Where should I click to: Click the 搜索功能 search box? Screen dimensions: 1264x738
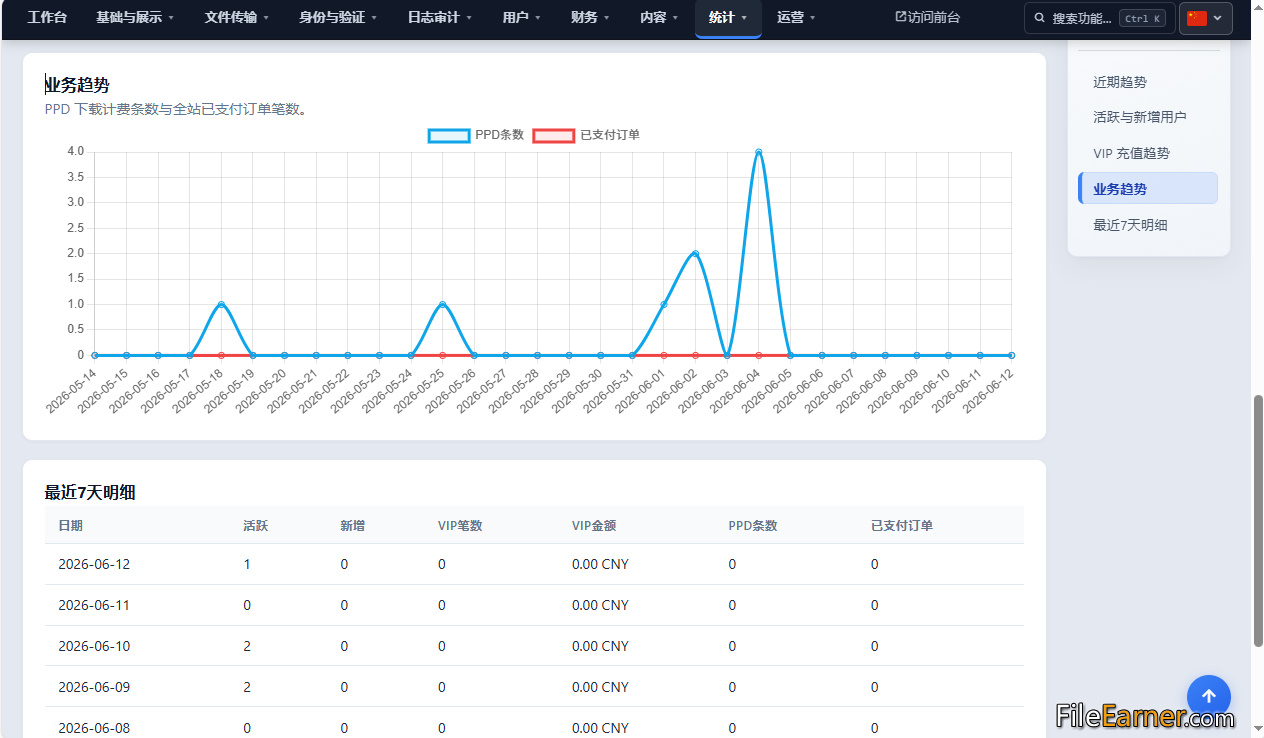[x=1099, y=18]
